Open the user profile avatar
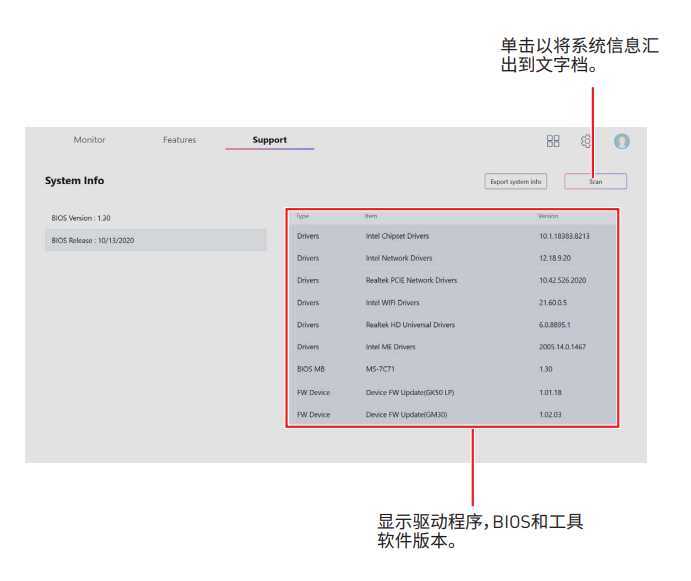The width and height of the screenshot is (691, 581). tap(621, 141)
